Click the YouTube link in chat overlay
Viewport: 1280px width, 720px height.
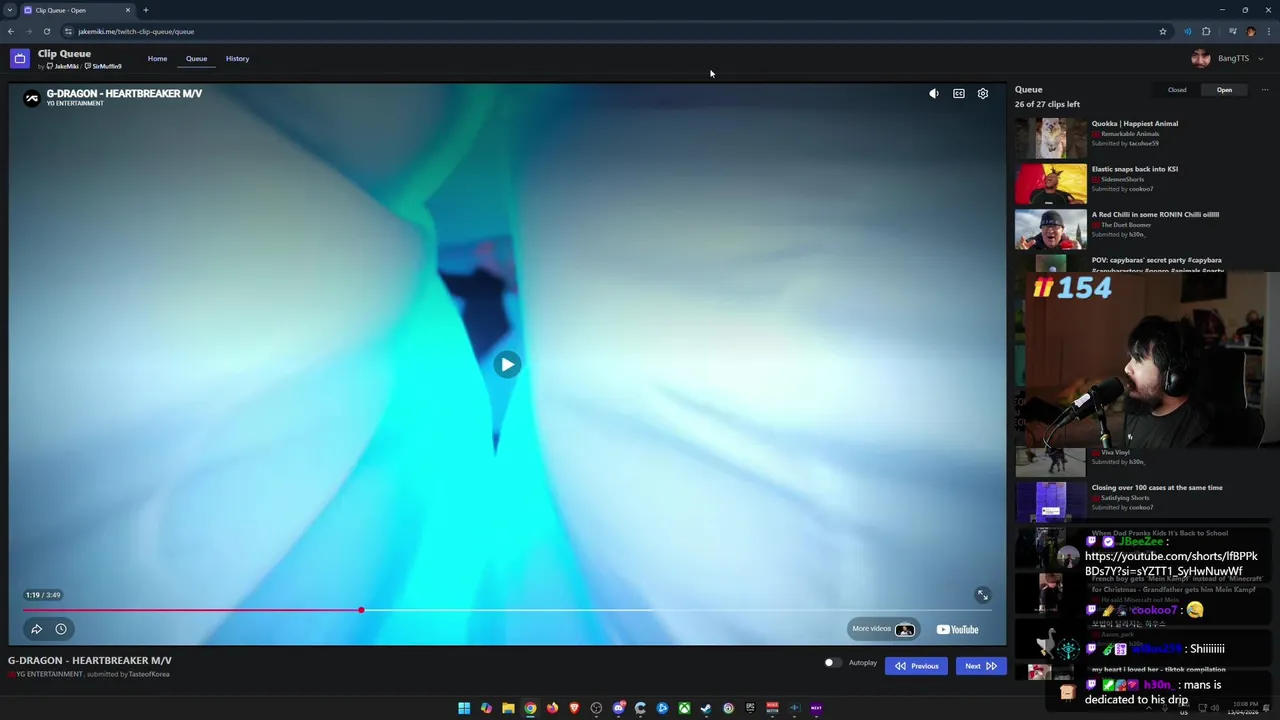coord(1171,564)
